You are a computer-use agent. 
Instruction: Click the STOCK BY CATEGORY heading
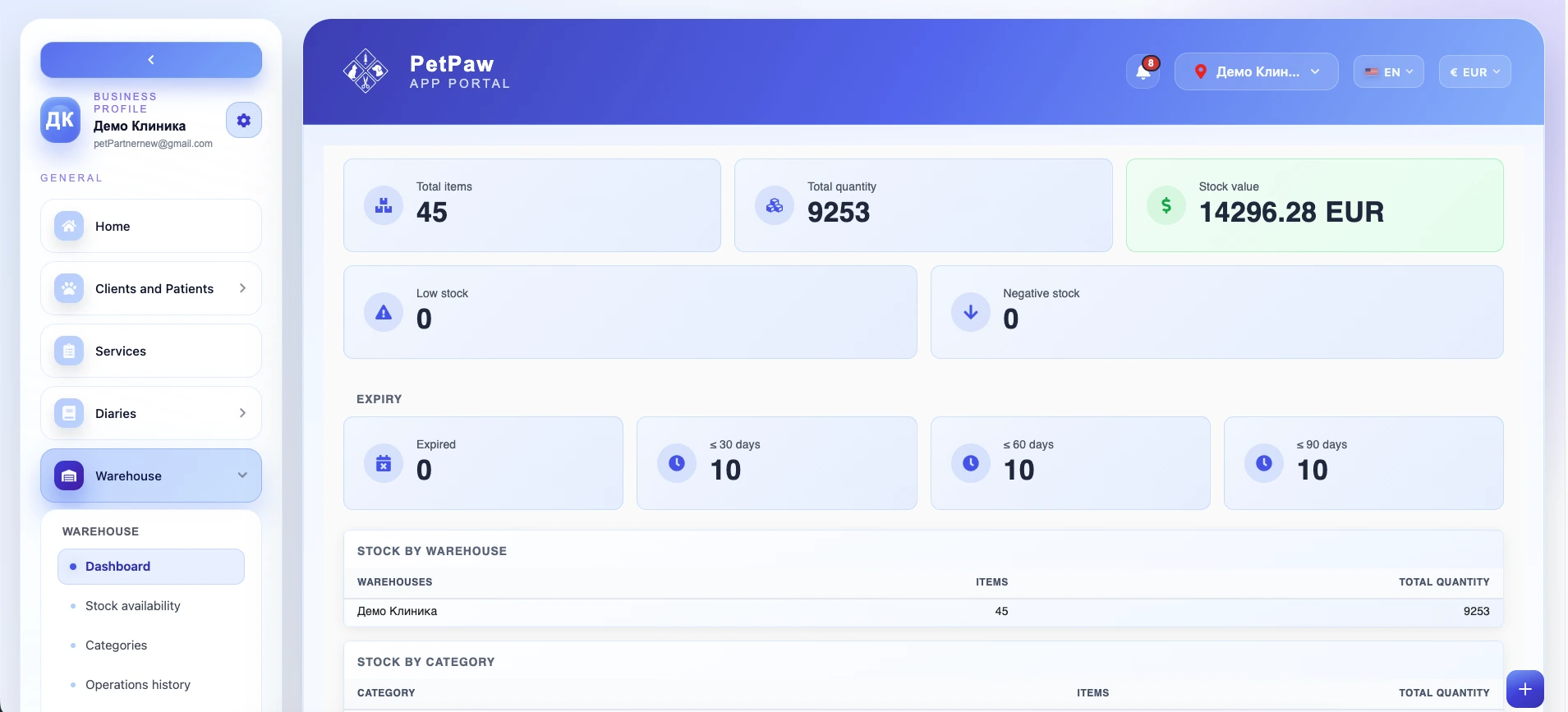tap(425, 662)
